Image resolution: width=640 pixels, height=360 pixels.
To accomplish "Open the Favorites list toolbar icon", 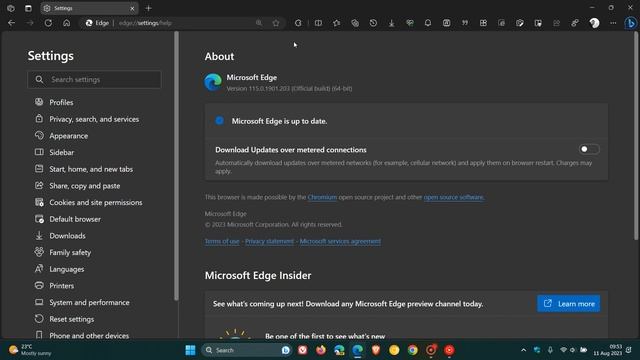I will click(x=337, y=23).
